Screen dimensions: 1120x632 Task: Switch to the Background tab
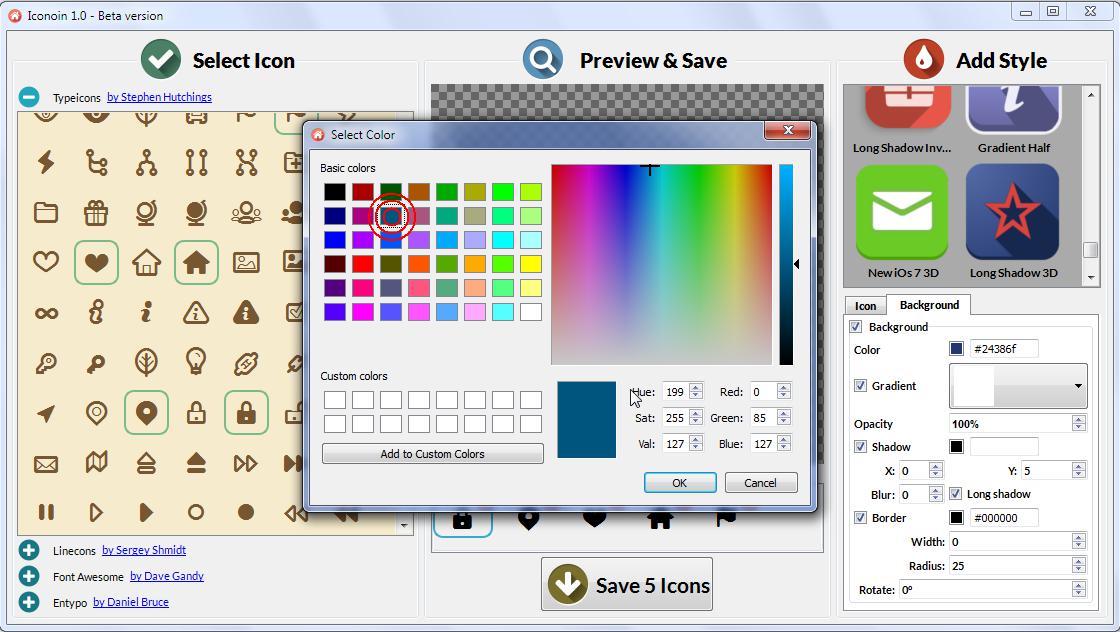(x=929, y=306)
